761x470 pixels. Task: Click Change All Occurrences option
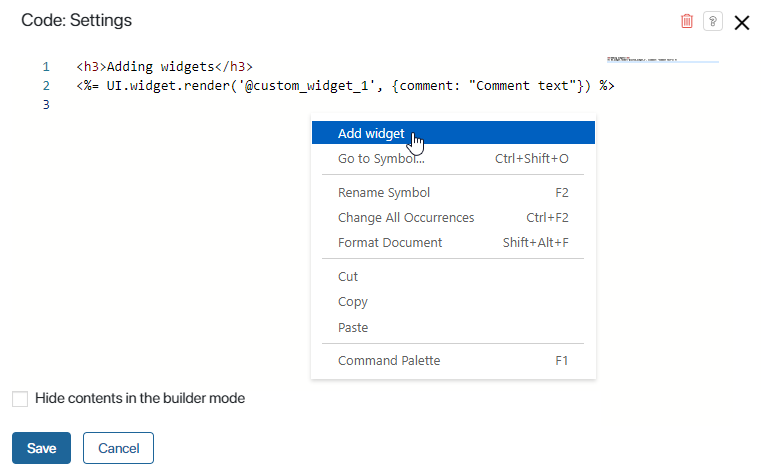(x=406, y=218)
